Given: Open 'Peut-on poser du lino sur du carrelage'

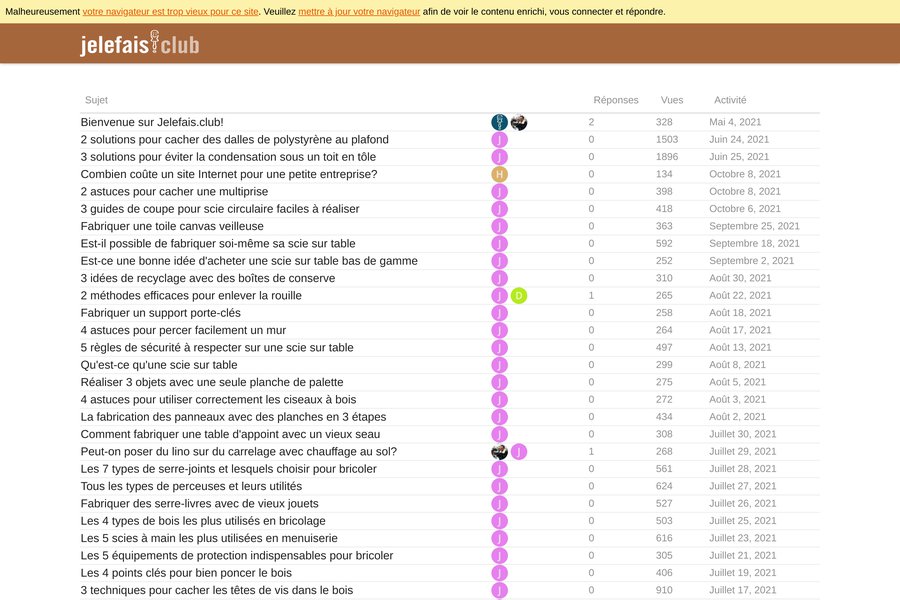Looking at the screenshot, I should (x=239, y=452).
